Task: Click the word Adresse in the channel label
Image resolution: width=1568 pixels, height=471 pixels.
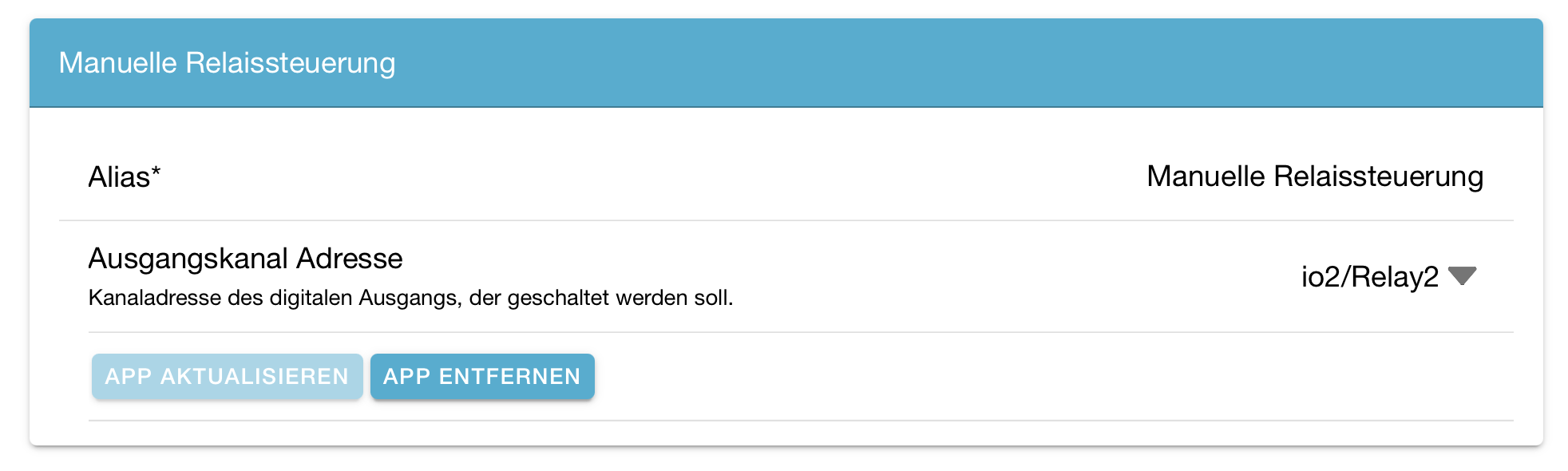Action: click(x=350, y=259)
